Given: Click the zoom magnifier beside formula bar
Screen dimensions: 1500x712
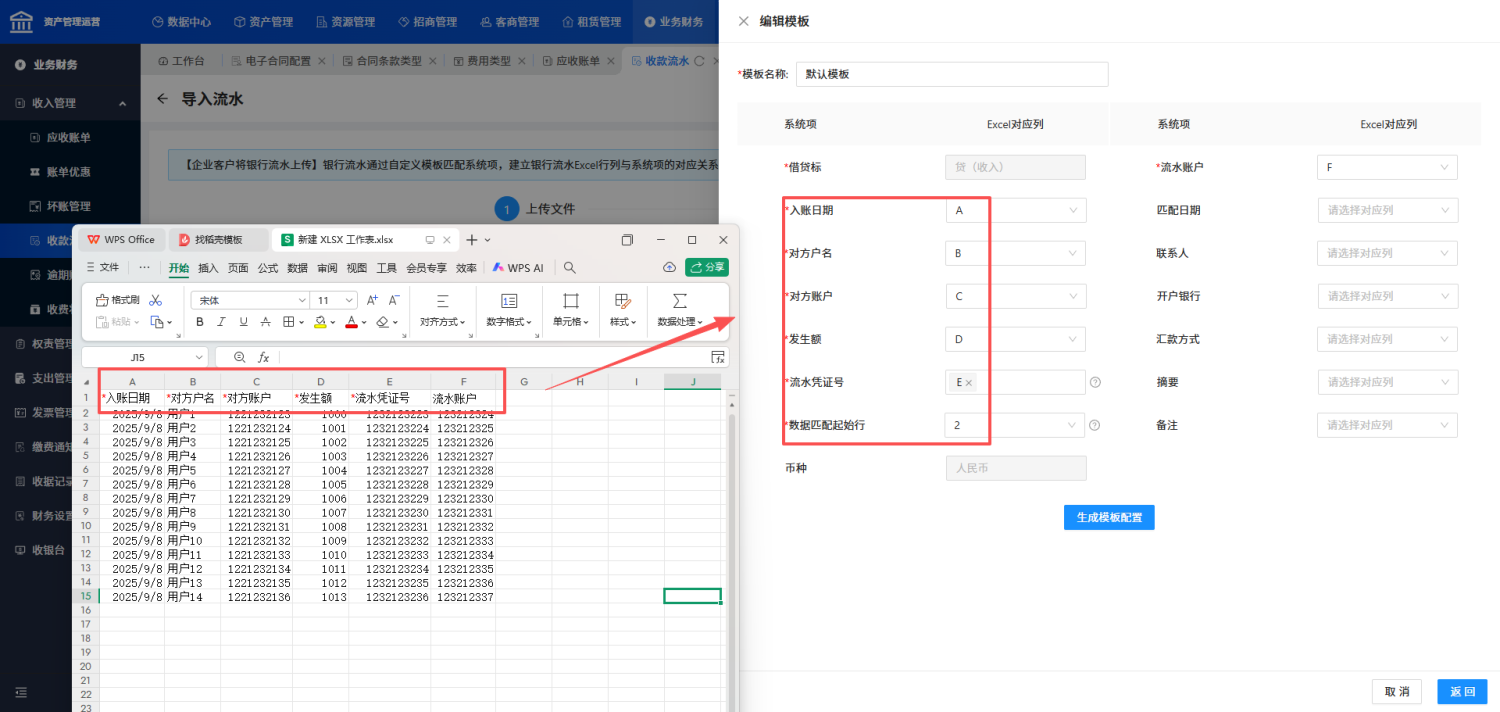Looking at the screenshot, I should tap(239, 357).
